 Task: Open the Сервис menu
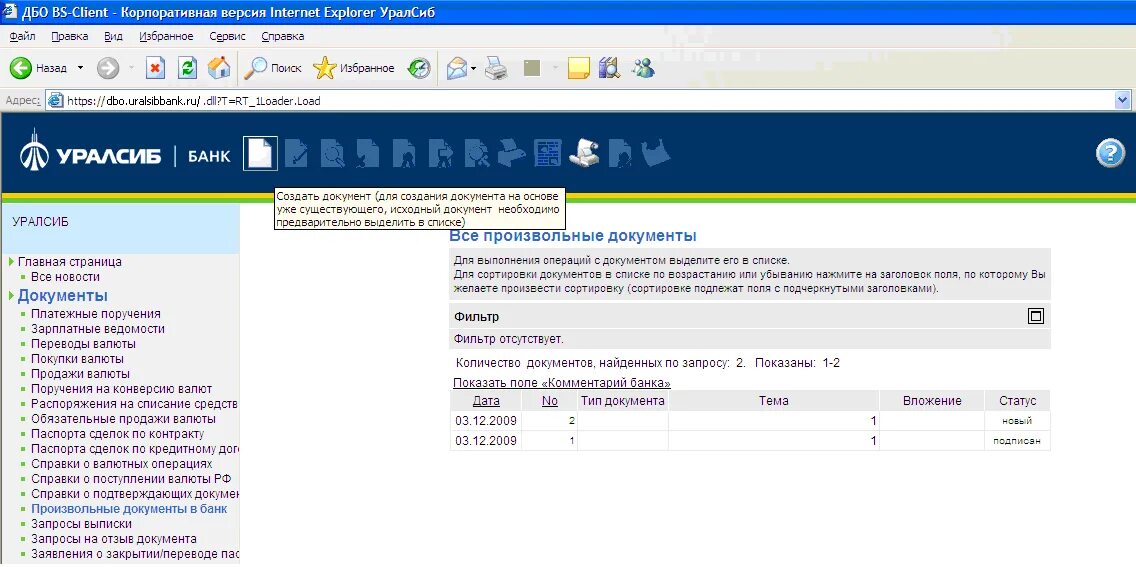coord(227,36)
